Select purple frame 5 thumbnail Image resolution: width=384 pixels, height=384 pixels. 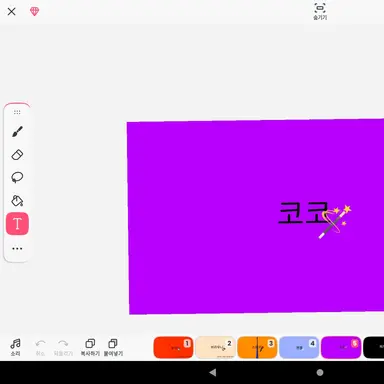(x=341, y=347)
